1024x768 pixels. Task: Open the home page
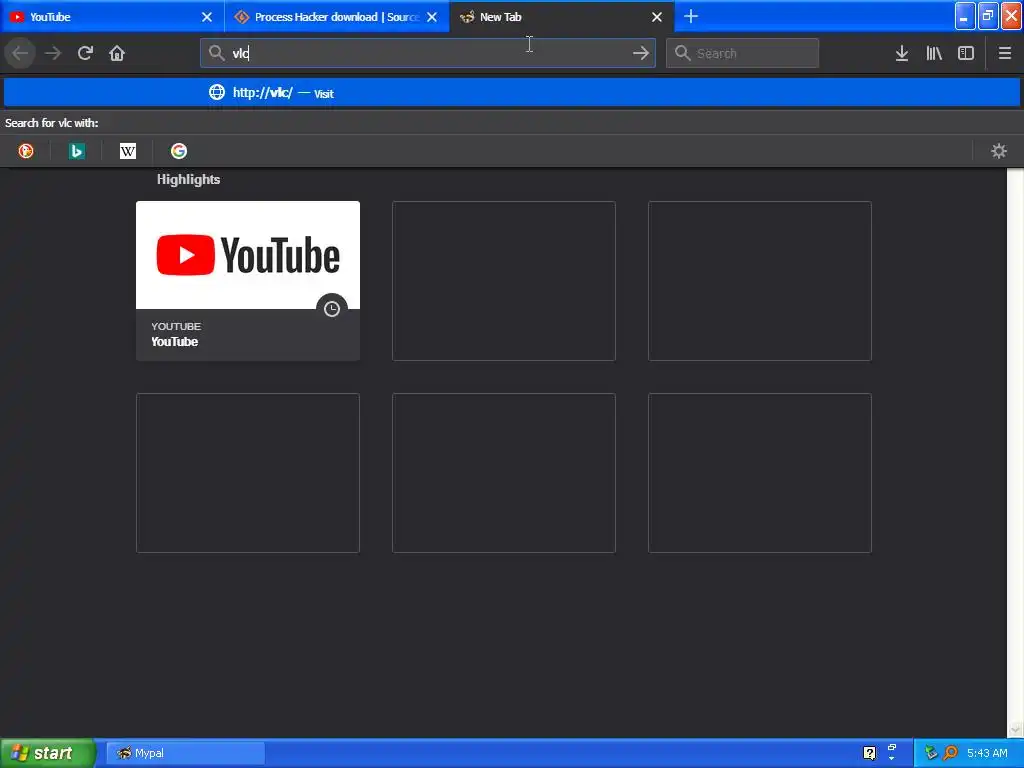(117, 53)
